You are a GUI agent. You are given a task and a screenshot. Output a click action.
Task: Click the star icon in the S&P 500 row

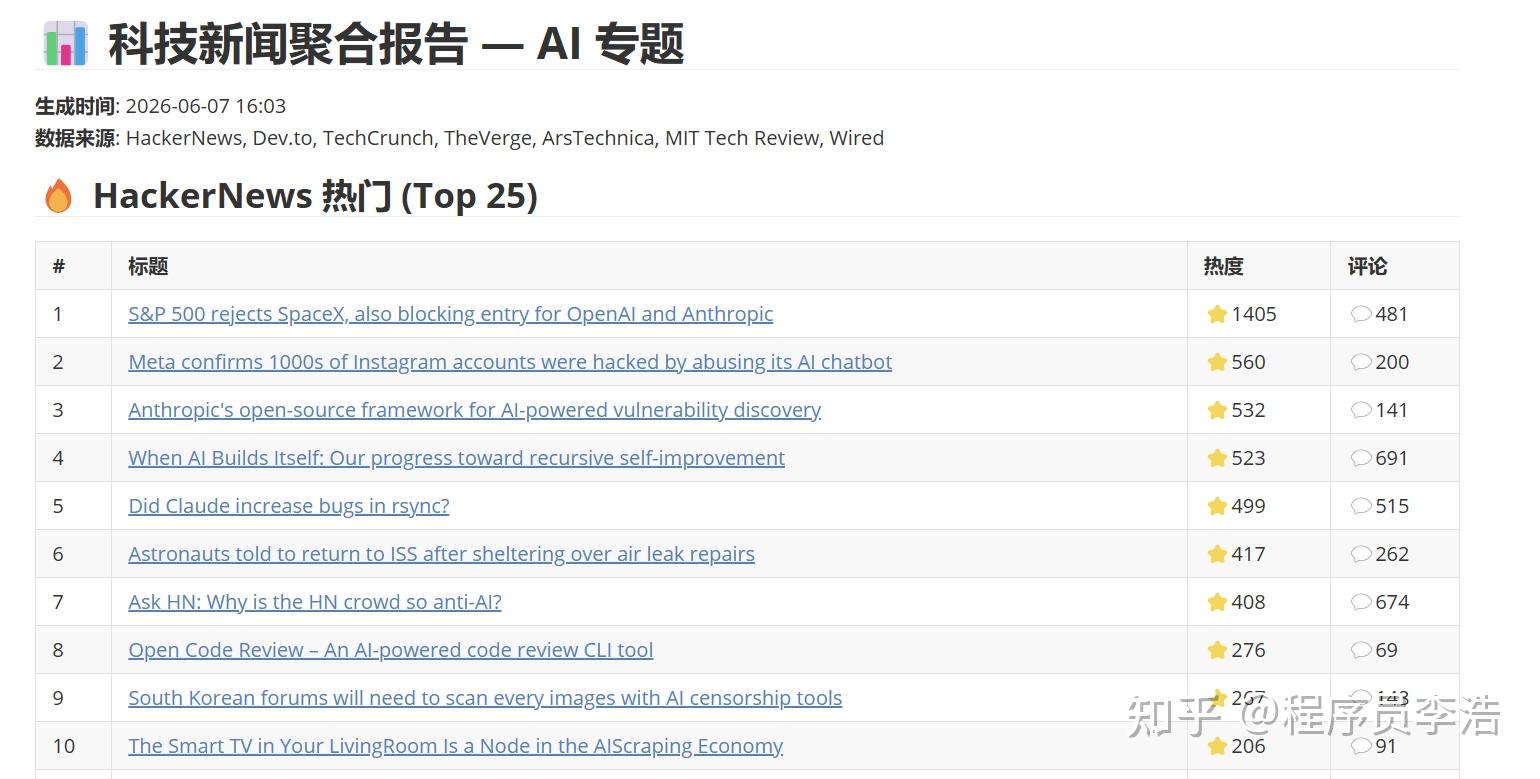pos(1217,314)
